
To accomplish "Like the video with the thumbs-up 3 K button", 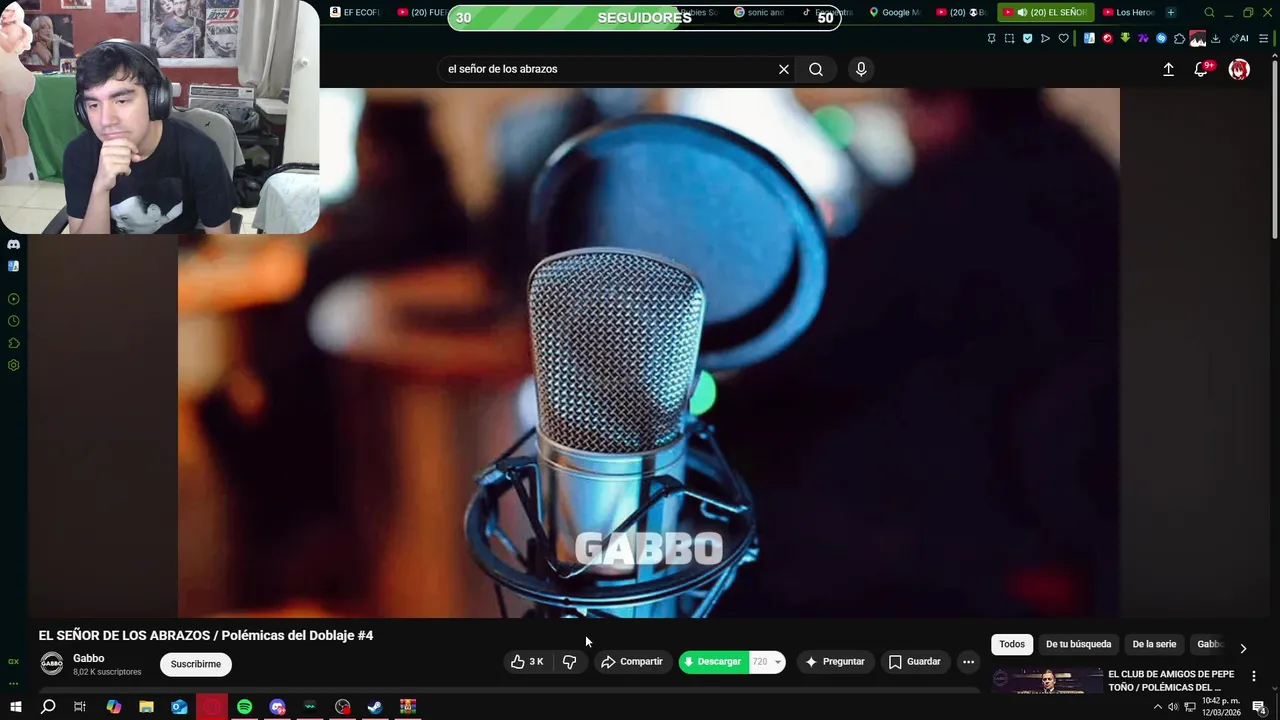I will coord(527,662).
